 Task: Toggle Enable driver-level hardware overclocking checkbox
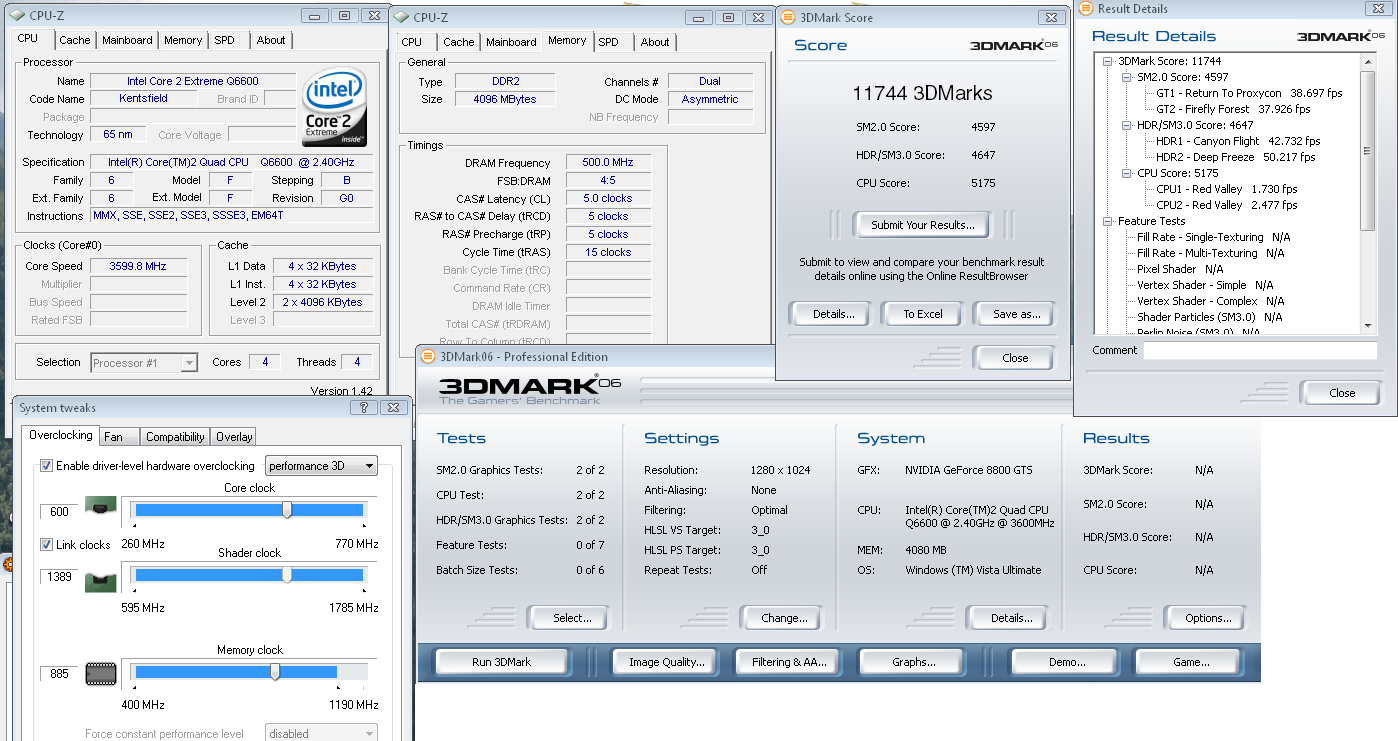(46, 465)
